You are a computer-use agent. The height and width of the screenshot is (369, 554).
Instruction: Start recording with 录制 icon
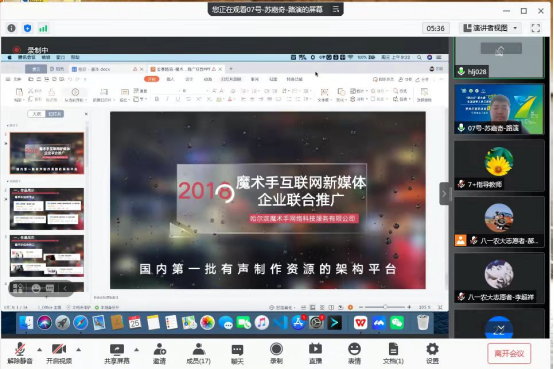click(x=276, y=353)
